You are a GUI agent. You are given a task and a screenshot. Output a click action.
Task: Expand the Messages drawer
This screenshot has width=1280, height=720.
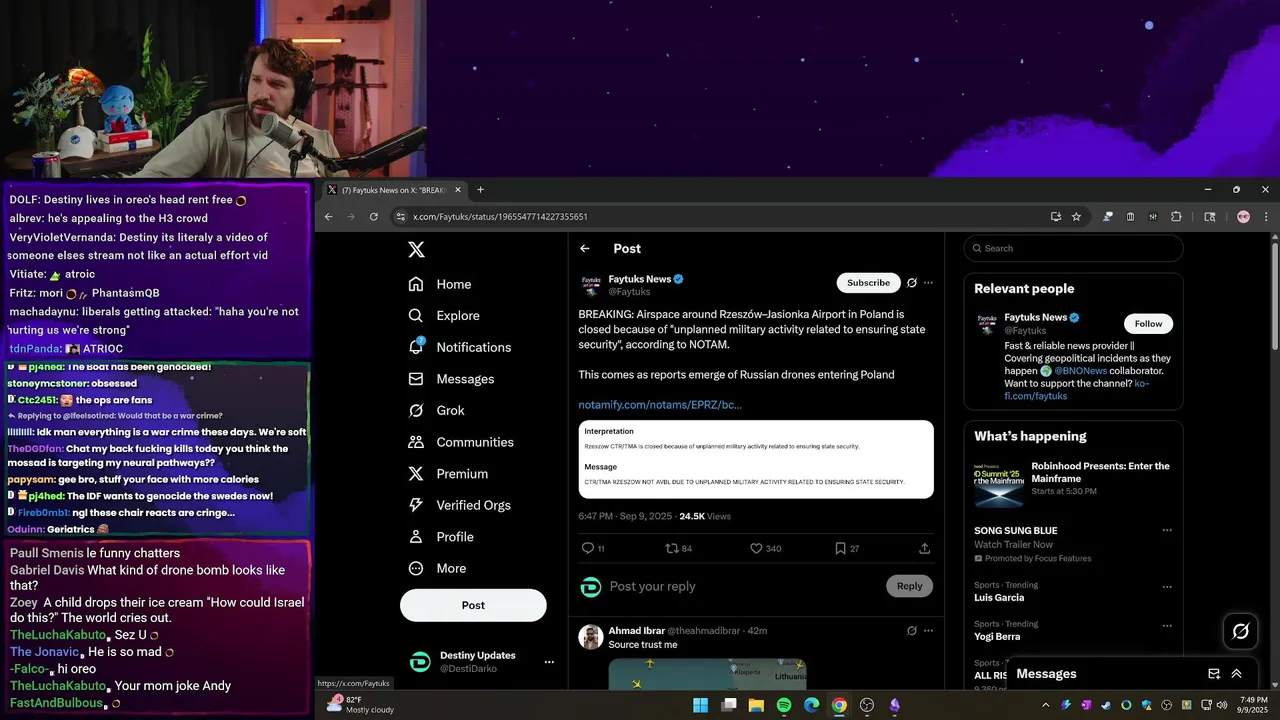coord(1236,674)
